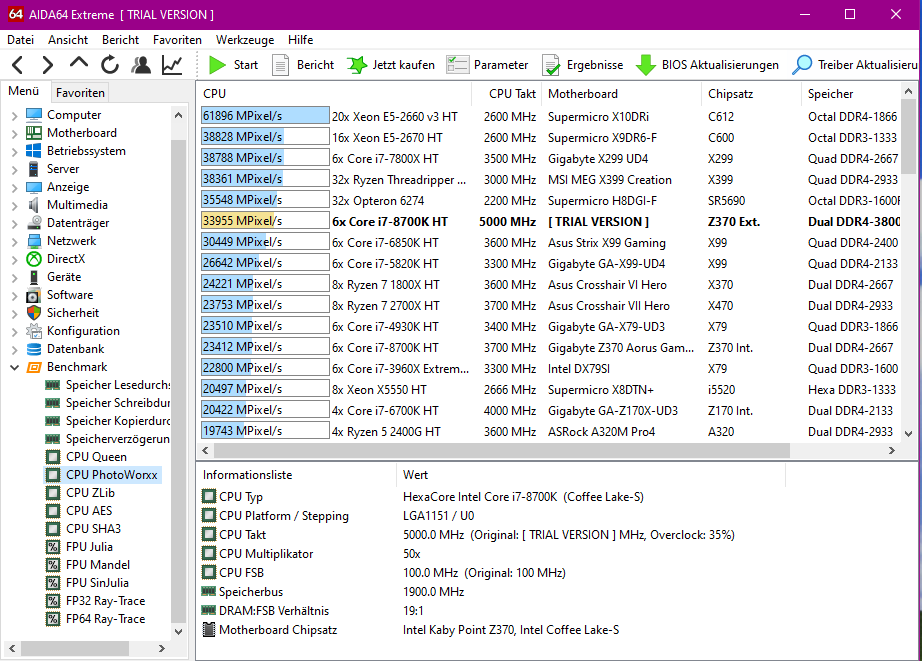Select FPU Julia benchmark
This screenshot has width=922, height=661.
89,547
